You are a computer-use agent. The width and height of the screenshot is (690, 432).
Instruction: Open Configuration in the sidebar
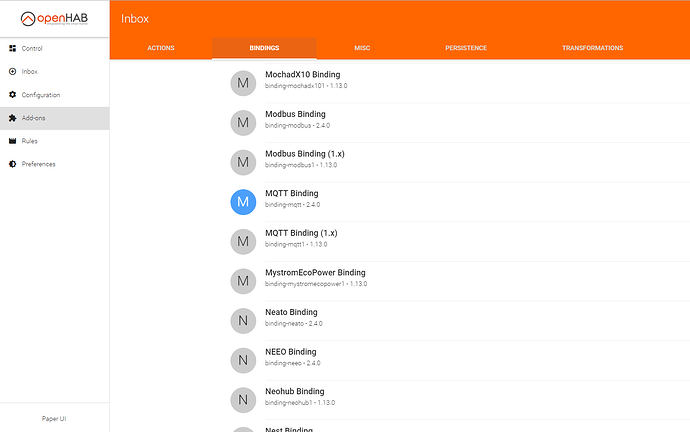40,95
